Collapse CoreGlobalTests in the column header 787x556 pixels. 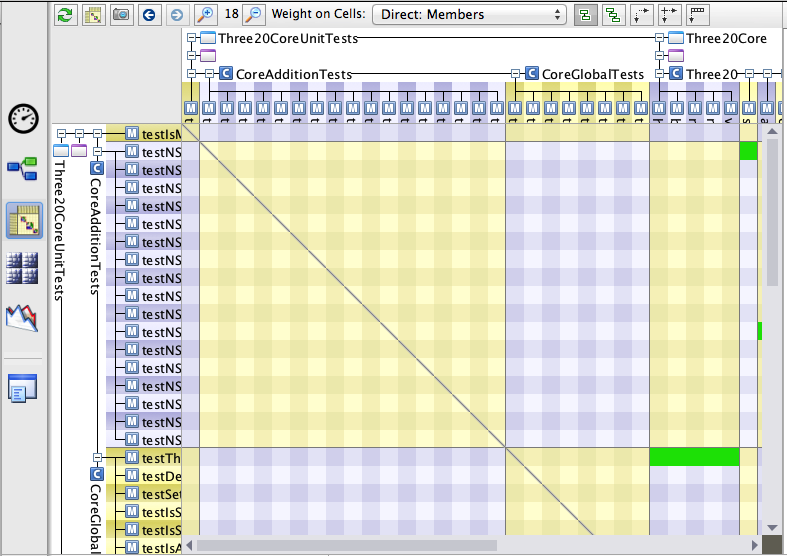[x=515, y=74]
